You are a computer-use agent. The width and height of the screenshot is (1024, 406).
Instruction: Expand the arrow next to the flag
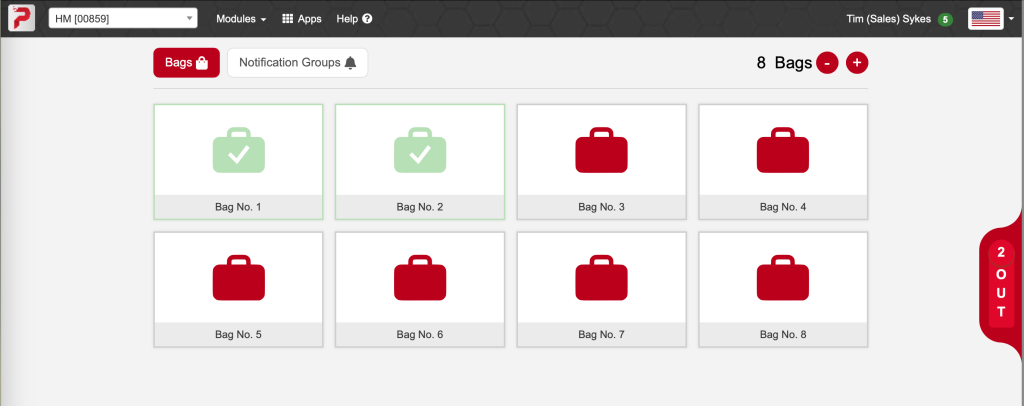pos(1012,19)
